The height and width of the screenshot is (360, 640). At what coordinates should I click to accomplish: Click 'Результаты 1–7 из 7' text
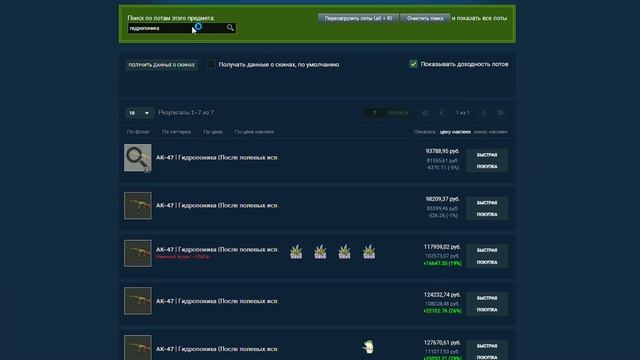[186, 113]
